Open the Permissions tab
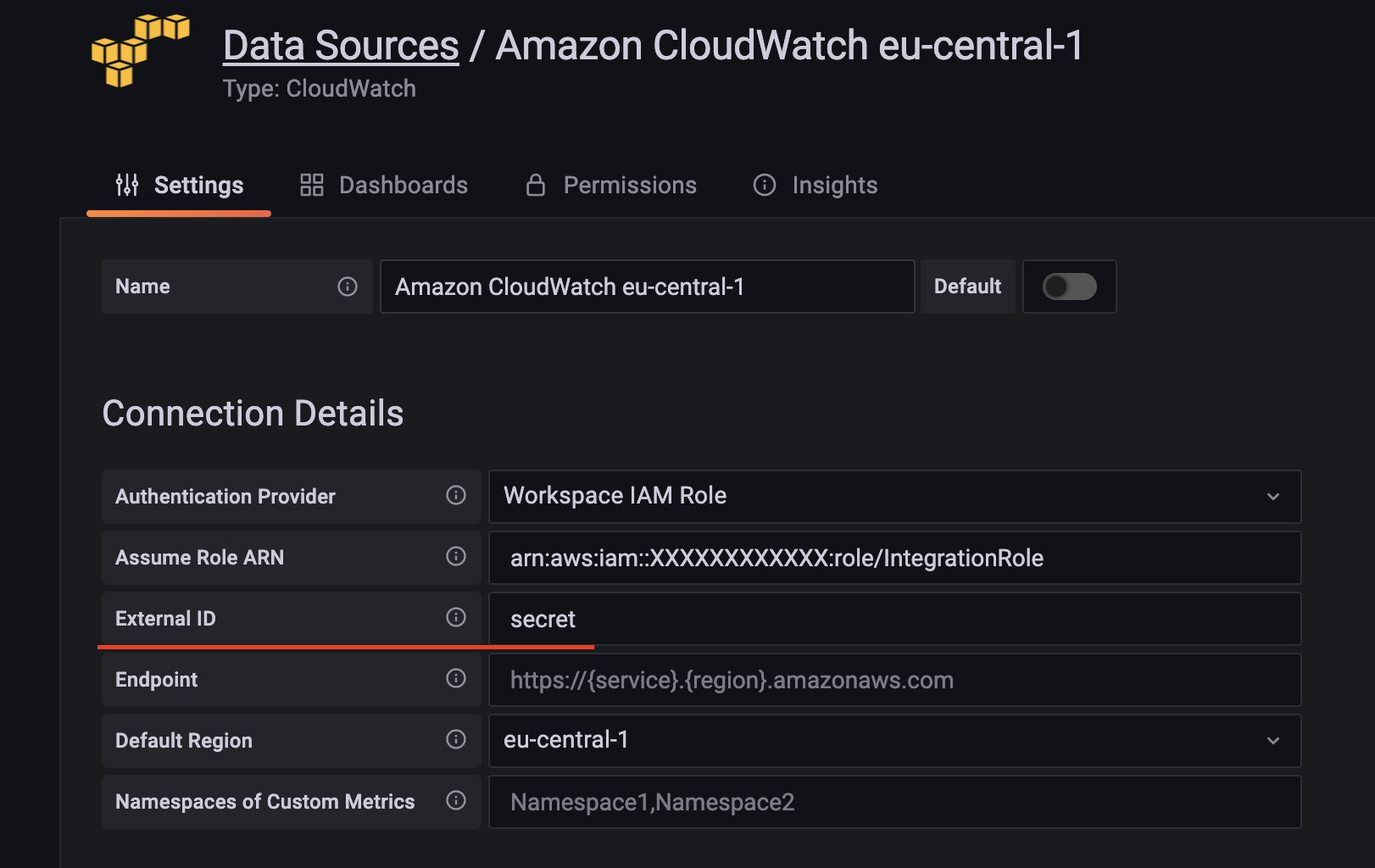This screenshot has width=1375, height=868. [629, 185]
